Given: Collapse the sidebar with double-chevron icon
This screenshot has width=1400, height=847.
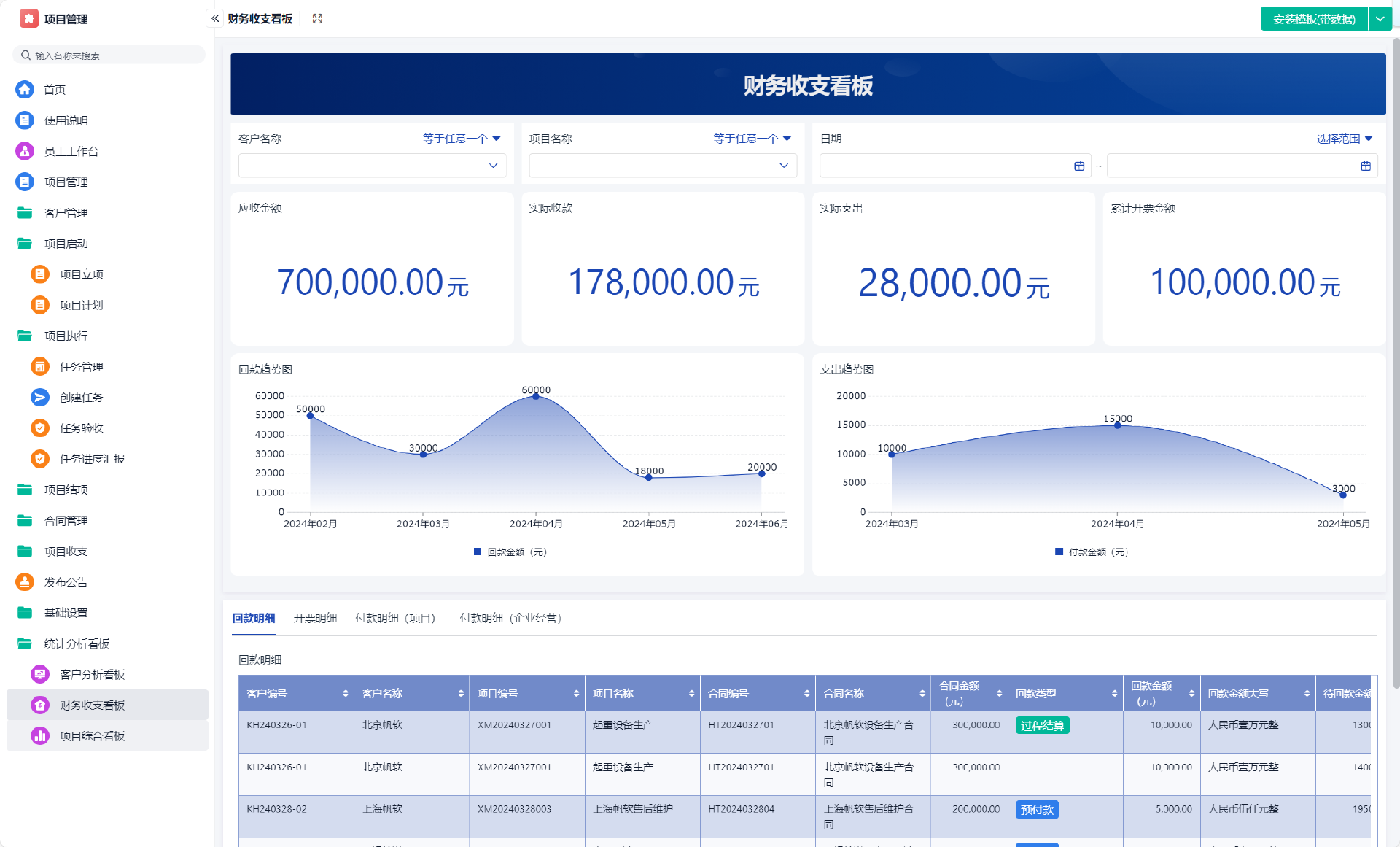Looking at the screenshot, I should pos(215,18).
